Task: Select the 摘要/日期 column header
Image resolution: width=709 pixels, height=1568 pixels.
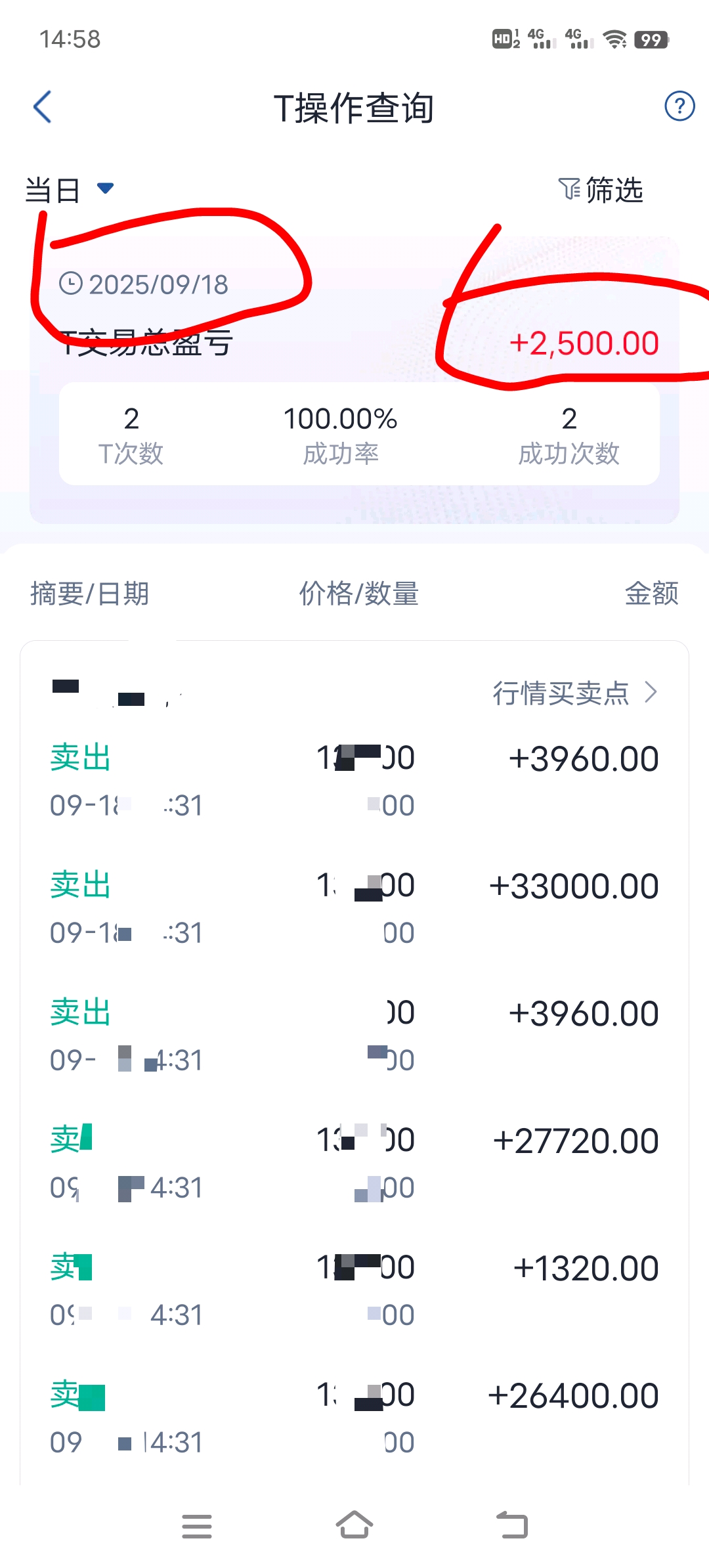Action: 90,594
